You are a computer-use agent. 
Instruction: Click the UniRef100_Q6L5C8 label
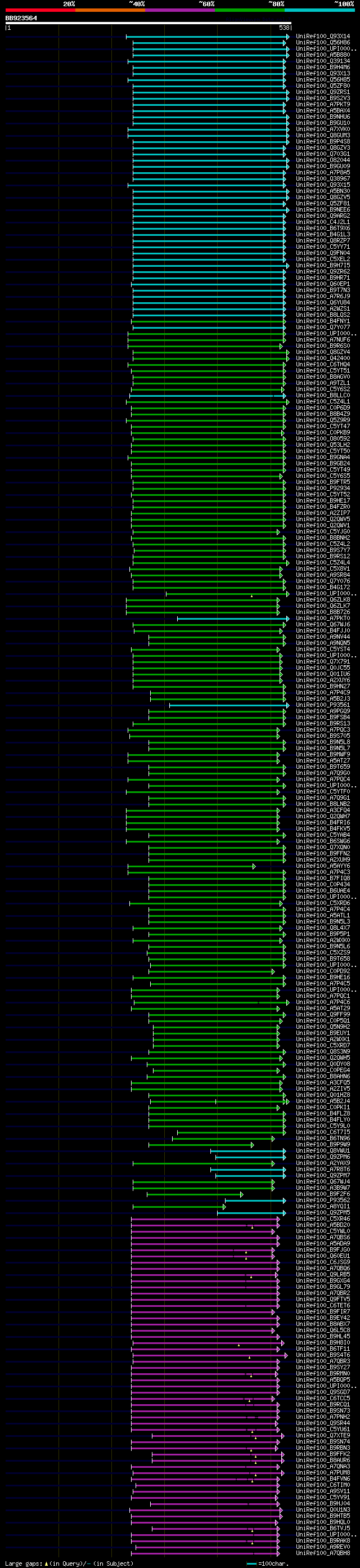tap(323, 1330)
